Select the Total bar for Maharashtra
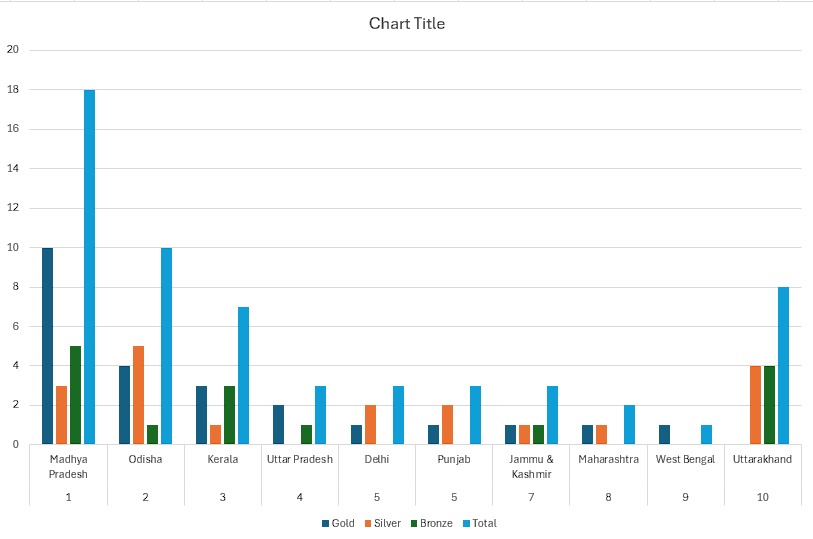Viewport: 813px width, 539px height. 630,424
